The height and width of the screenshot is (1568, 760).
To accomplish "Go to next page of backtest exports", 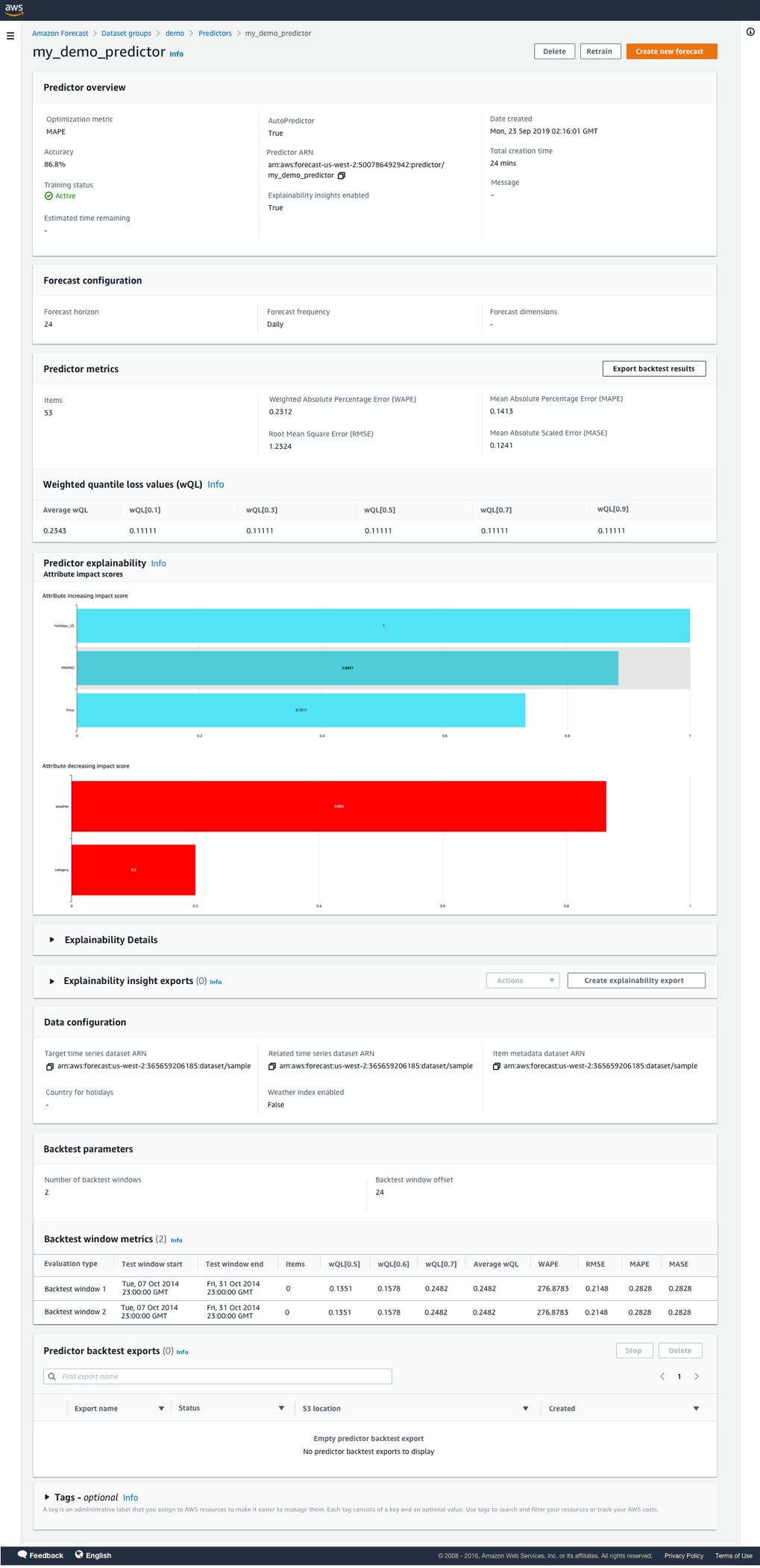I will pos(697,1376).
